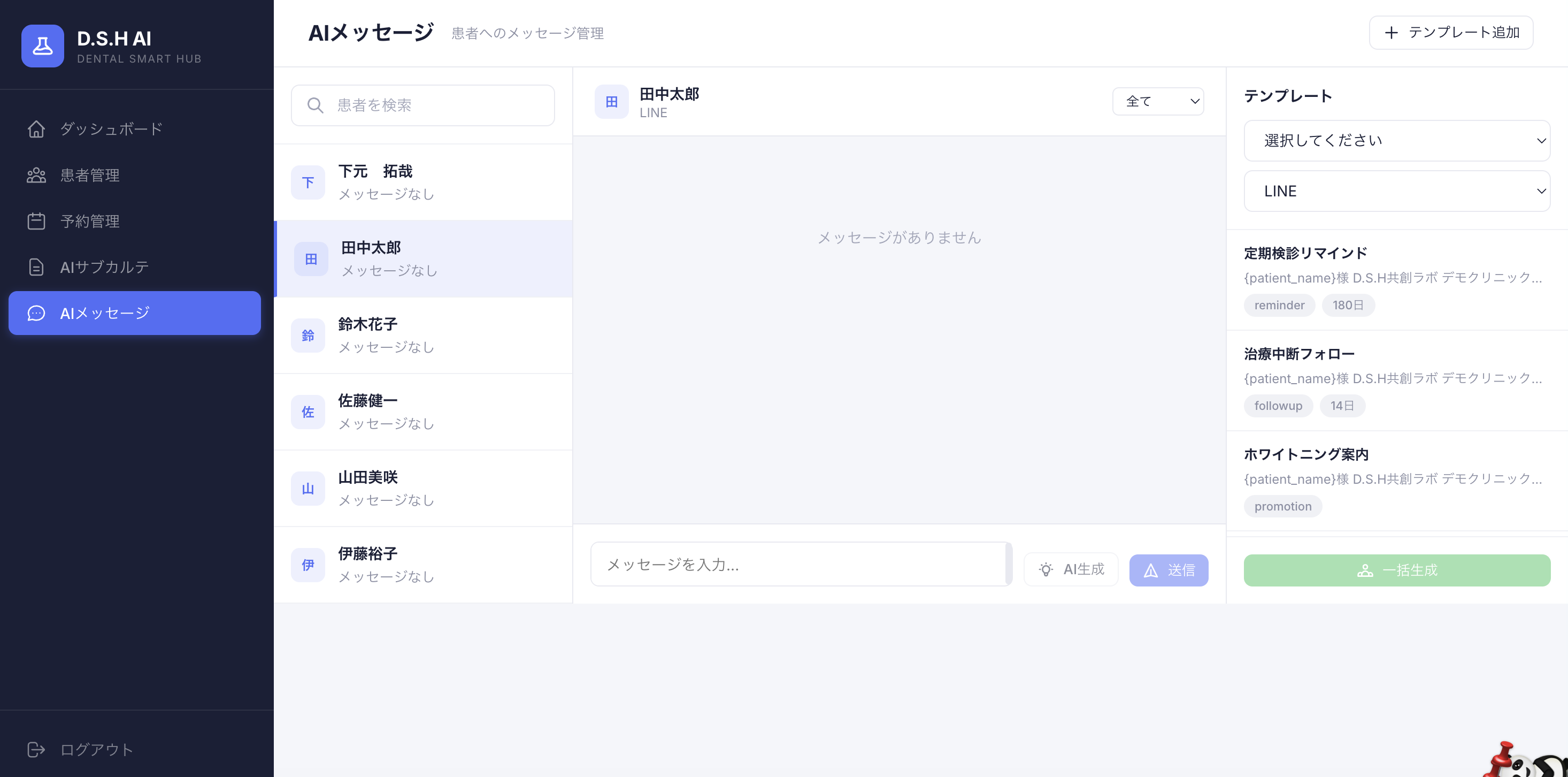Click the followup tag
The image size is (1568, 777).
tap(1278, 406)
